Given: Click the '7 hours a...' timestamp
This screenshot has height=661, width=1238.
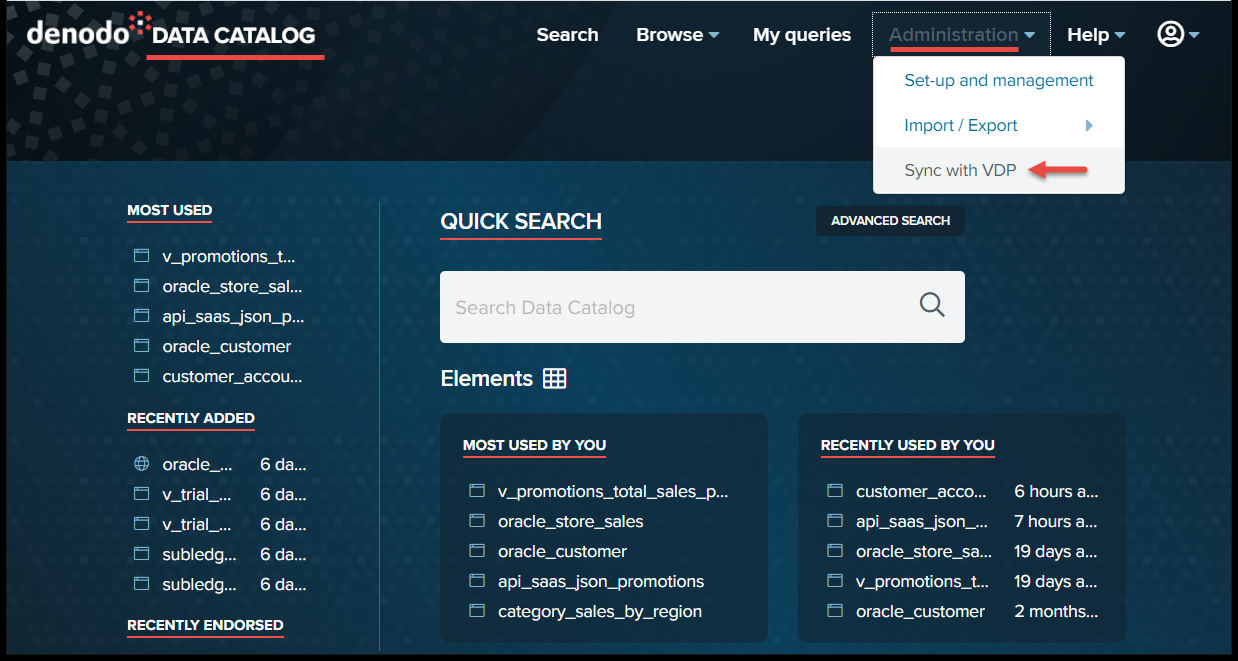Looking at the screenshot, I should tap(1056, 521).
